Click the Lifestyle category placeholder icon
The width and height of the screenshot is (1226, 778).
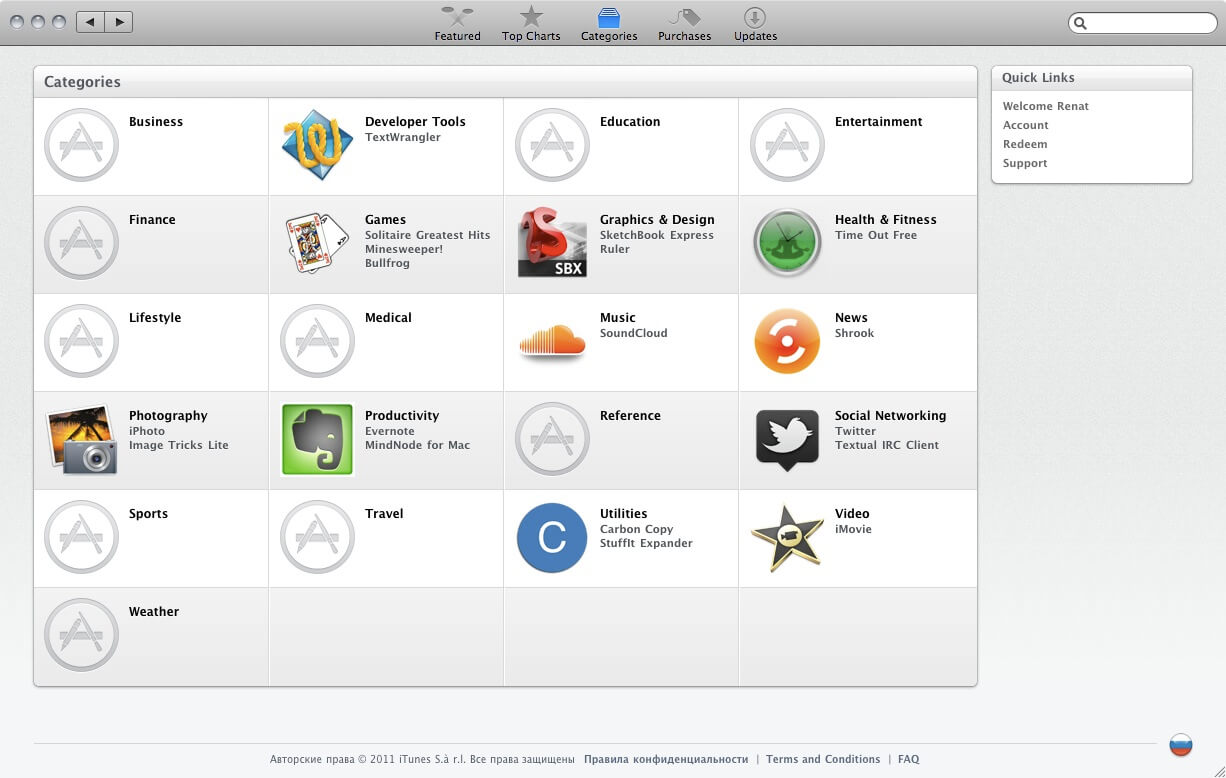[x=81, y=341]
